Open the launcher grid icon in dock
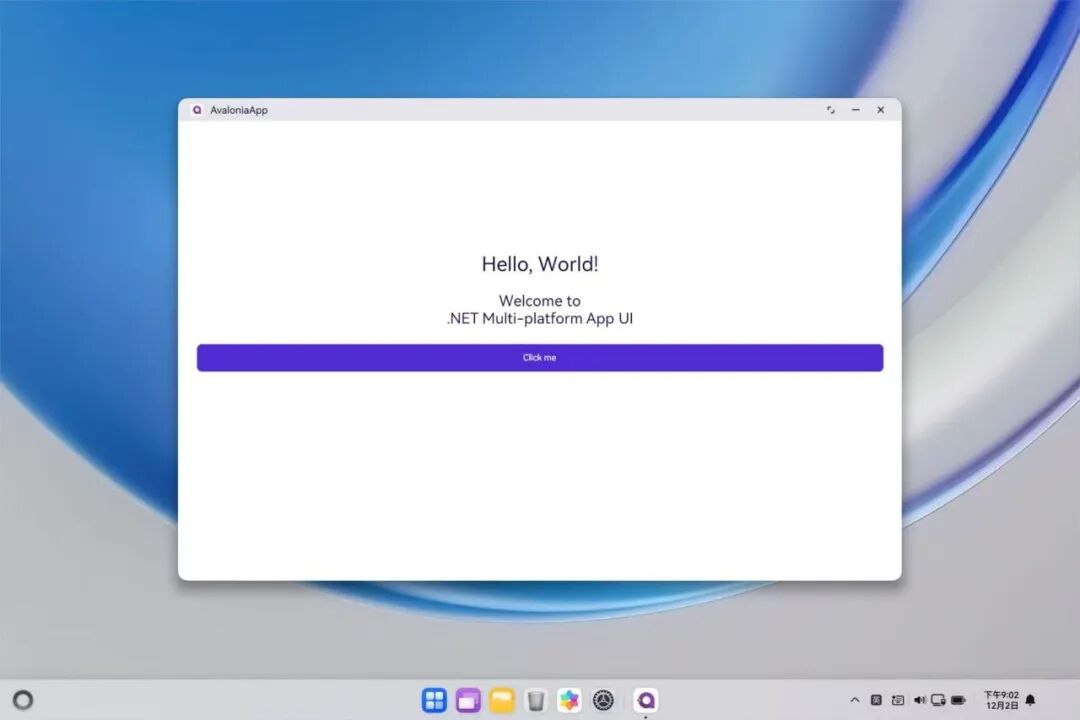 pyautogui.click(x=434, y=700)
